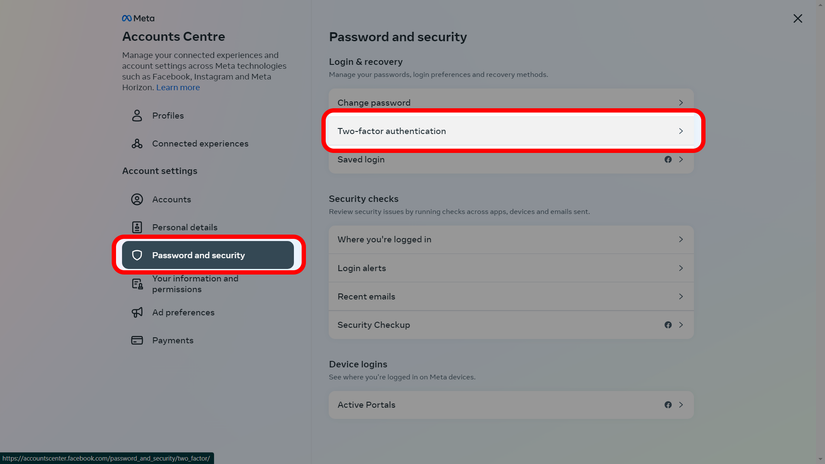Click the Accounts circle-person icon
The width and height of the screenshot is (825, 464).
click(137, 199)
